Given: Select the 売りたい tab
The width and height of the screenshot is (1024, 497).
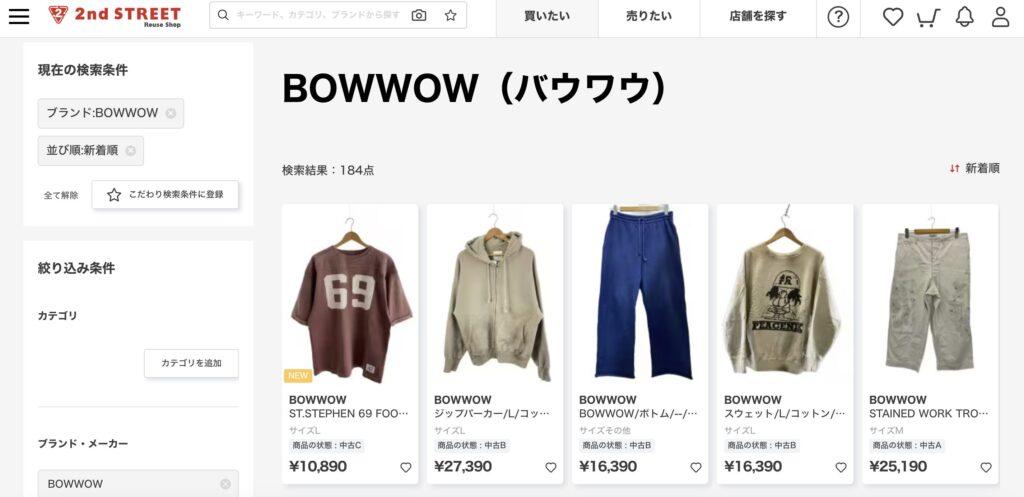Looking at the screenshot, I should [x=648, y=16].
